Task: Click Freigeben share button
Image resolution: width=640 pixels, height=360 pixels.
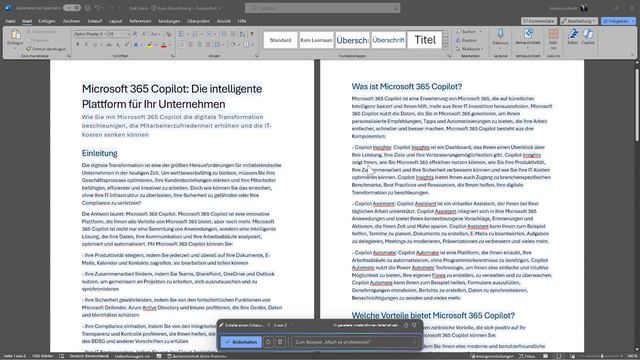Action: click(x=618, y=21)
